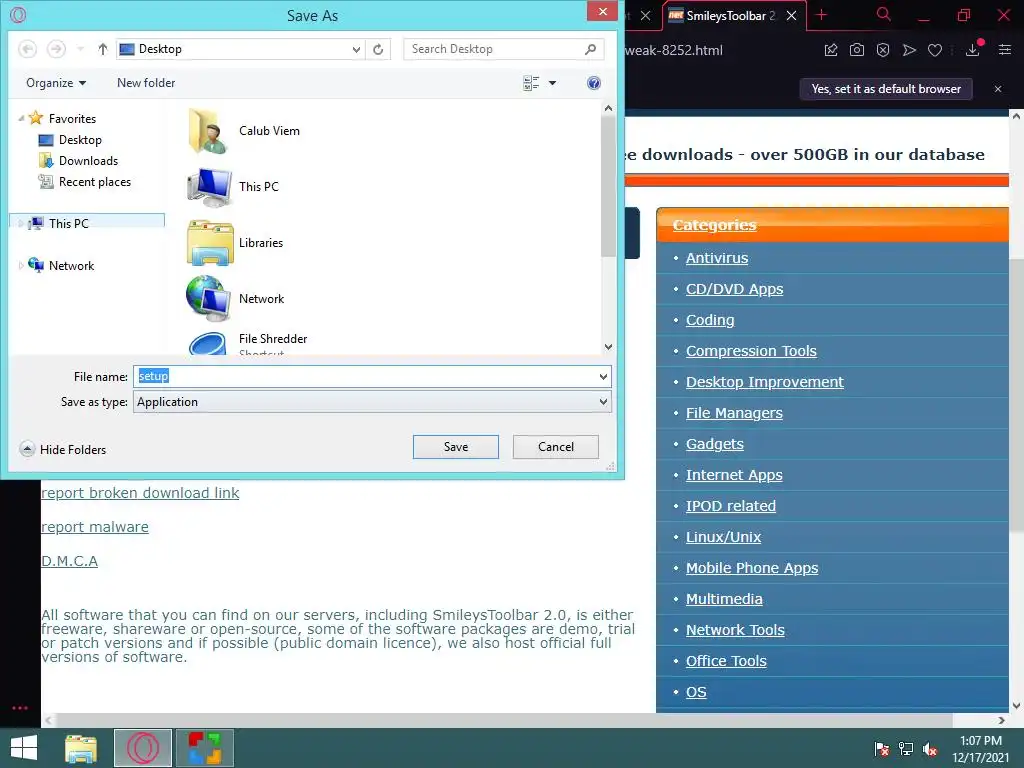Click file list vertical scrollbar down arrow
This screenshot has width=1024, height=768.
[x=608, y=347]
